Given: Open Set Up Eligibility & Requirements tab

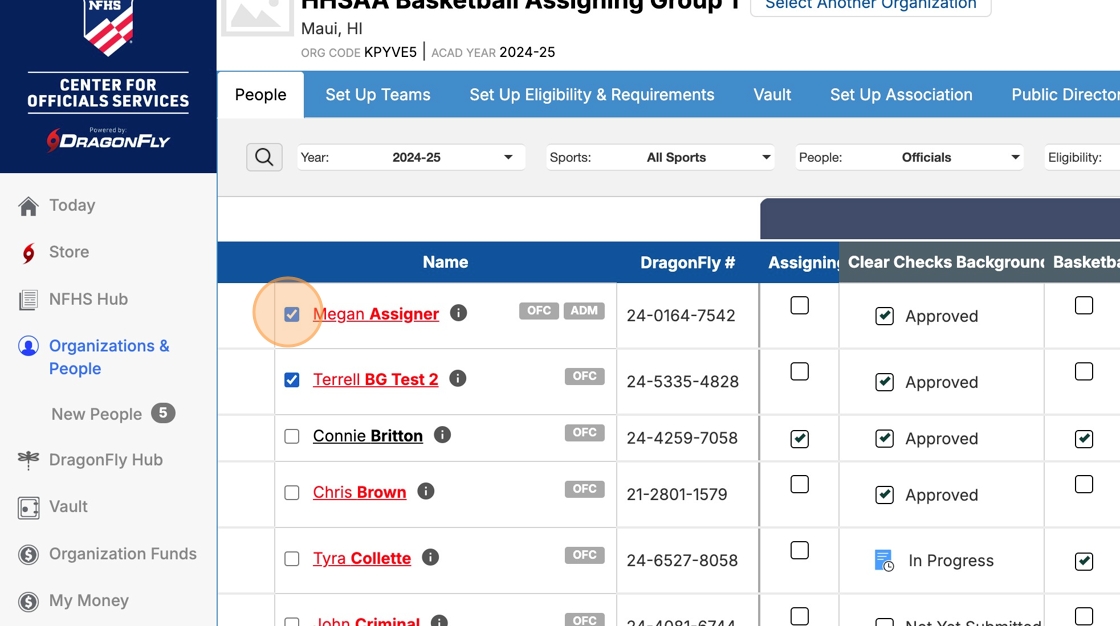Looking at the screenshot, I should point(591,95).
